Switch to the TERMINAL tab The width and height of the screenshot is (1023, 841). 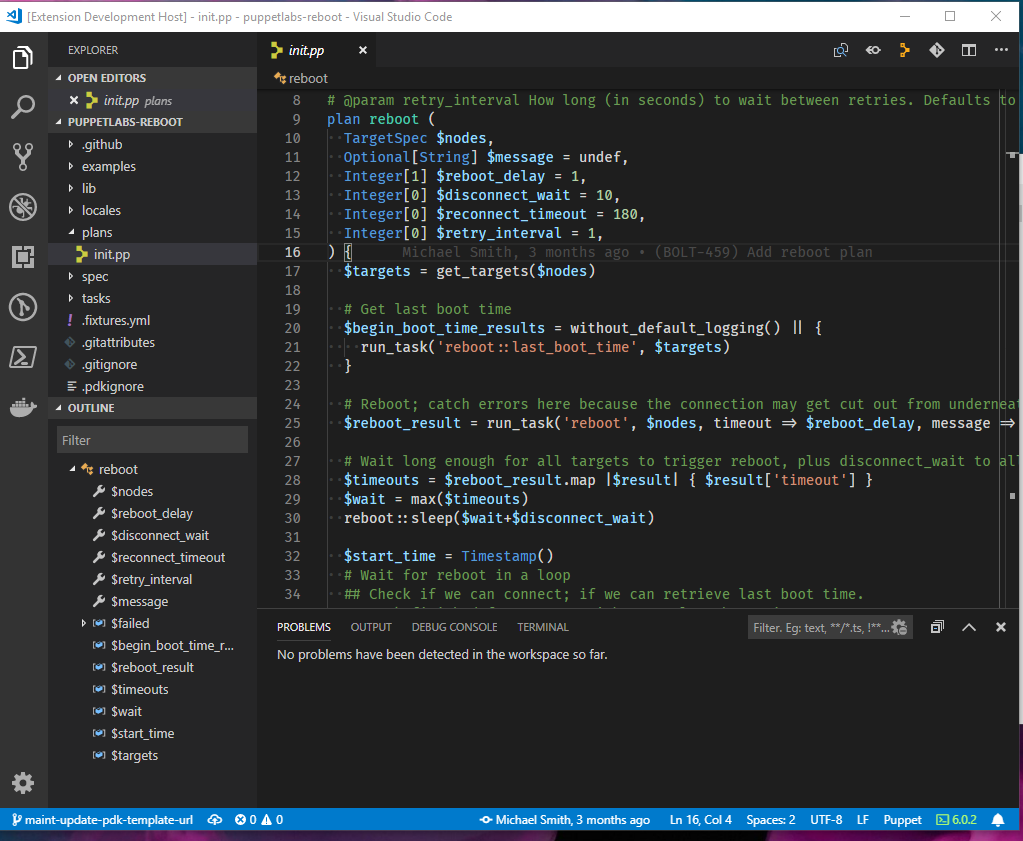[543, 627]
